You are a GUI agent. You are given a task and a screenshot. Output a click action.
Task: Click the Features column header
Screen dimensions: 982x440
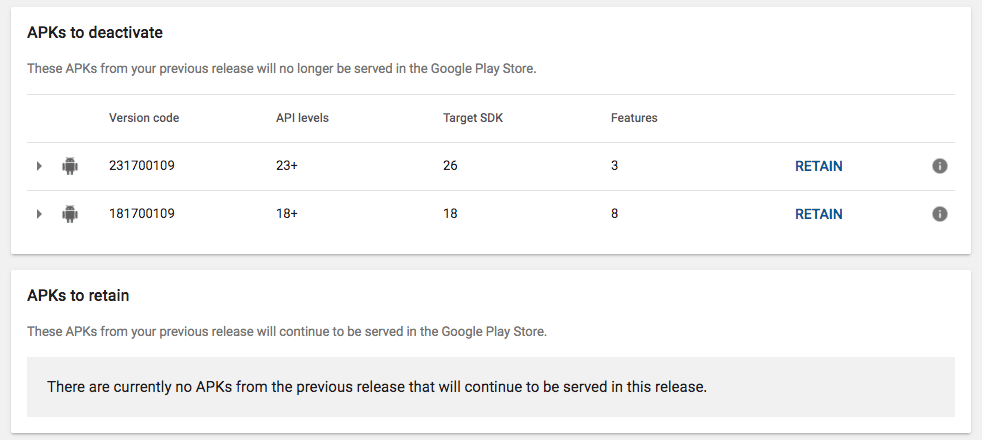pyautogui.click(x=634, y=118)
